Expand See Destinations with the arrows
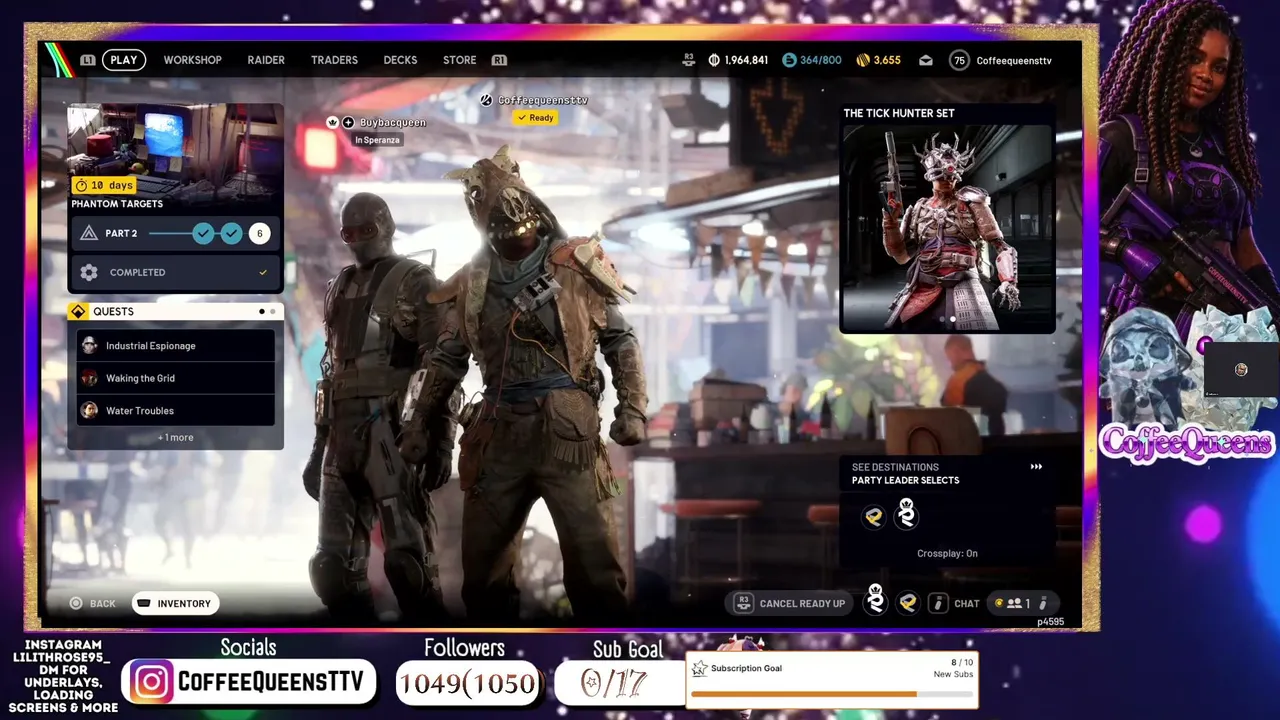 1036,467
